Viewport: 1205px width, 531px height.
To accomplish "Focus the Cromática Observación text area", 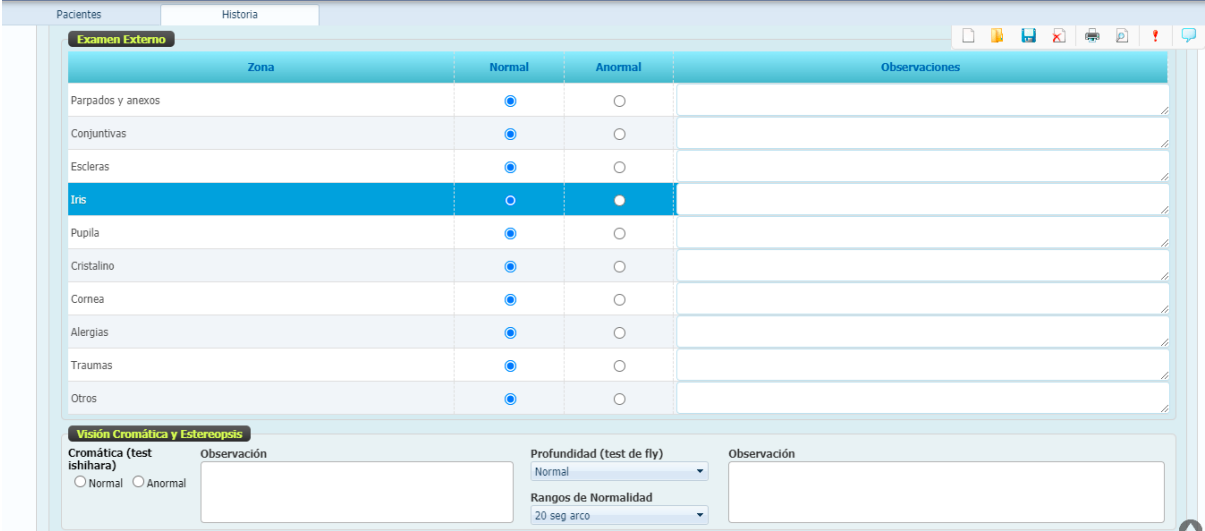I will pos(357,492).
